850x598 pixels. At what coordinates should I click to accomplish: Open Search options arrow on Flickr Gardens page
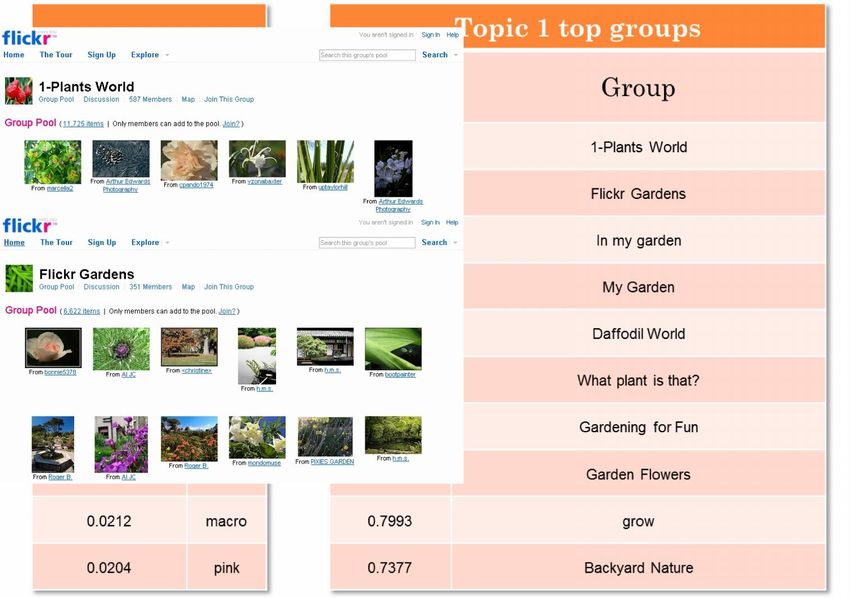tap(455, 242)
